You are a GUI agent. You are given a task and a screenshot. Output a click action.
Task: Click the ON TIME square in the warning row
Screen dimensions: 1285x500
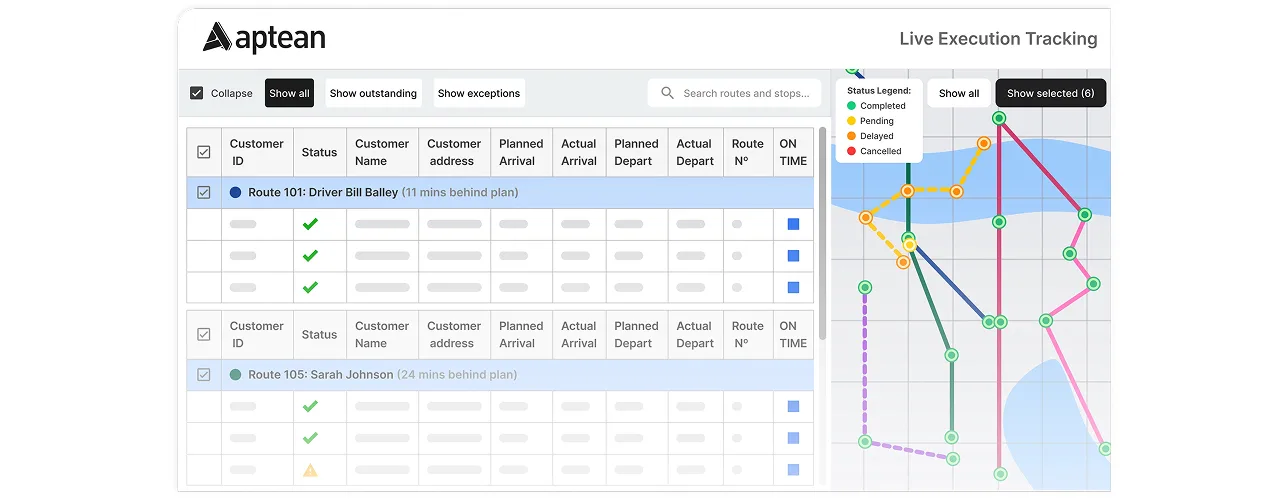coord(793,469)
